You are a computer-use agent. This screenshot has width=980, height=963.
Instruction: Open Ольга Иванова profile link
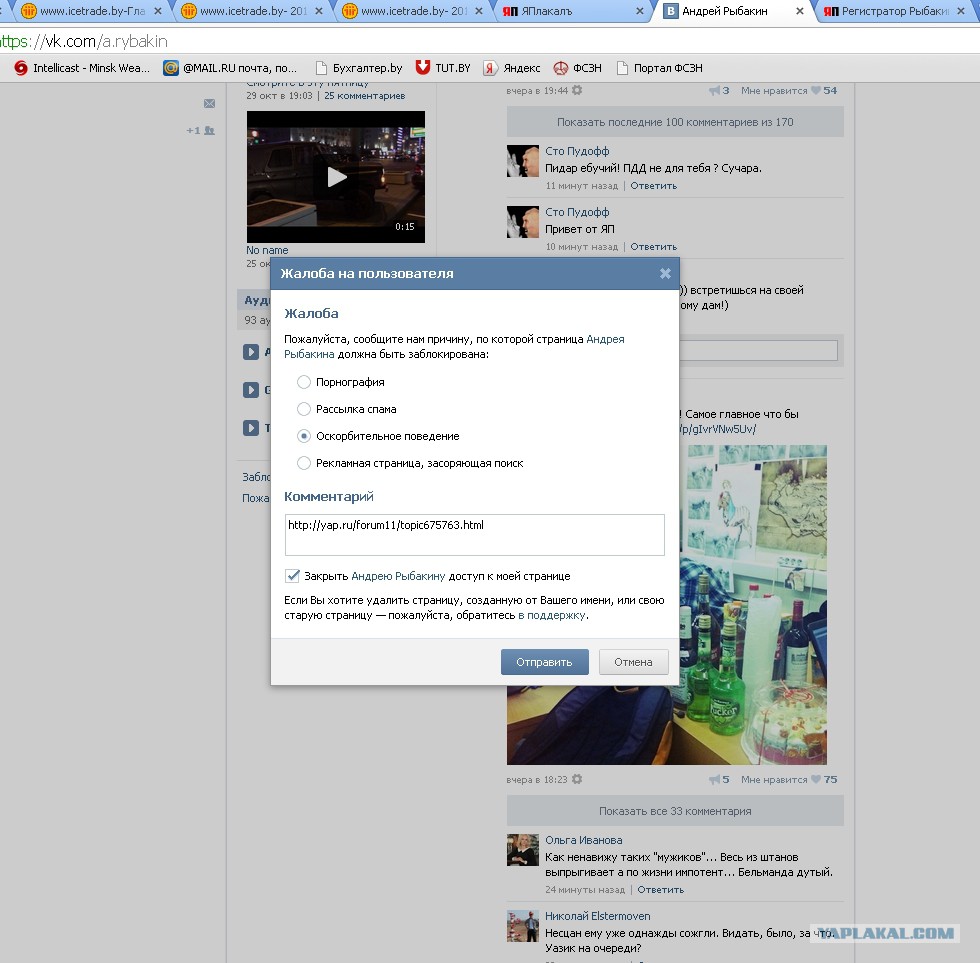(x=583, y=840)
